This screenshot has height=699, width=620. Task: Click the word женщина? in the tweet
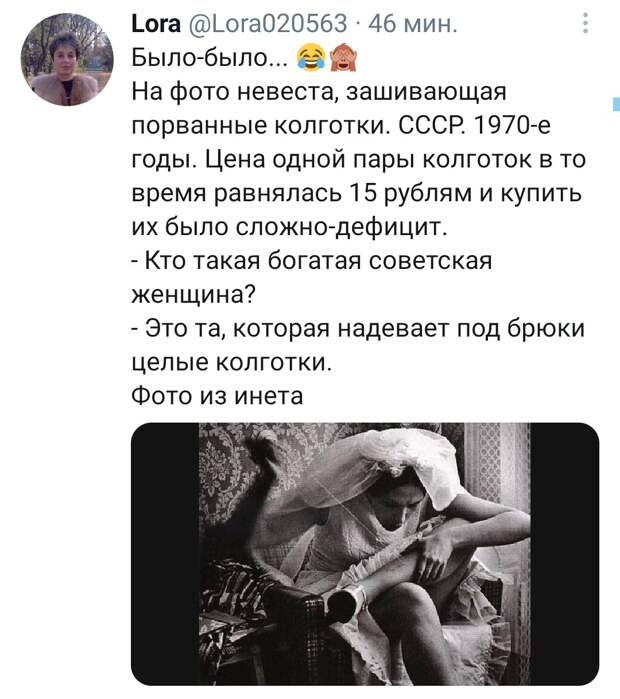(194, 295)
